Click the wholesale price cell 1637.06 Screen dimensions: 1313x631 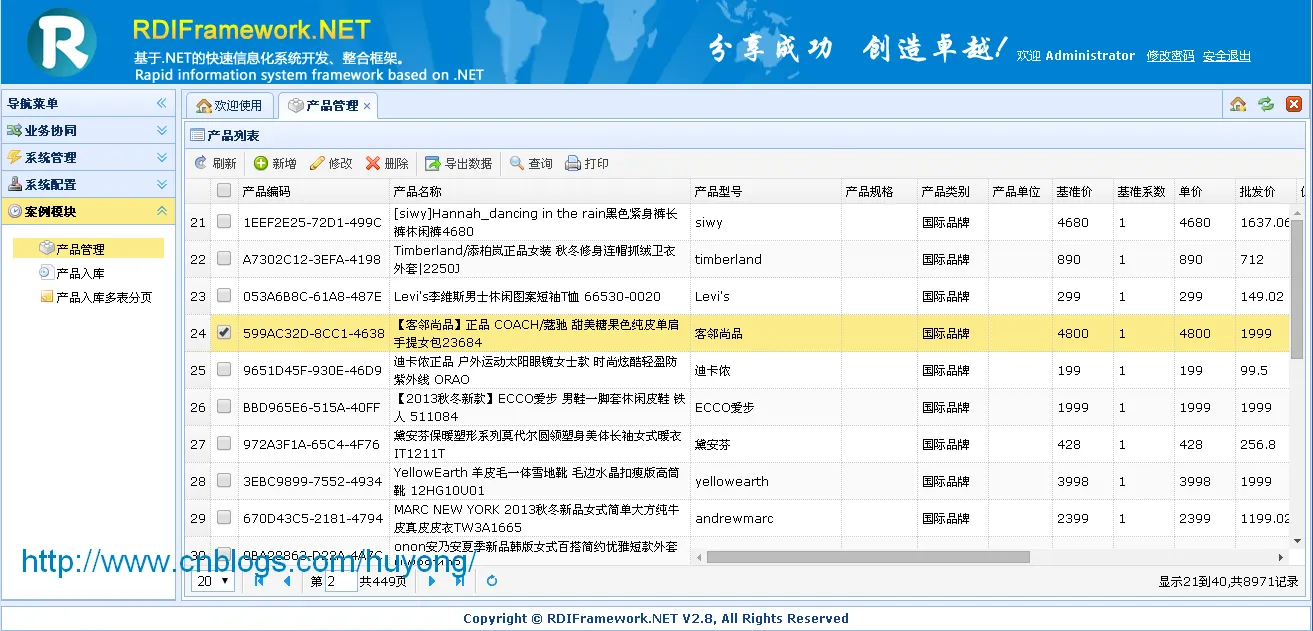coord(1265,222)
